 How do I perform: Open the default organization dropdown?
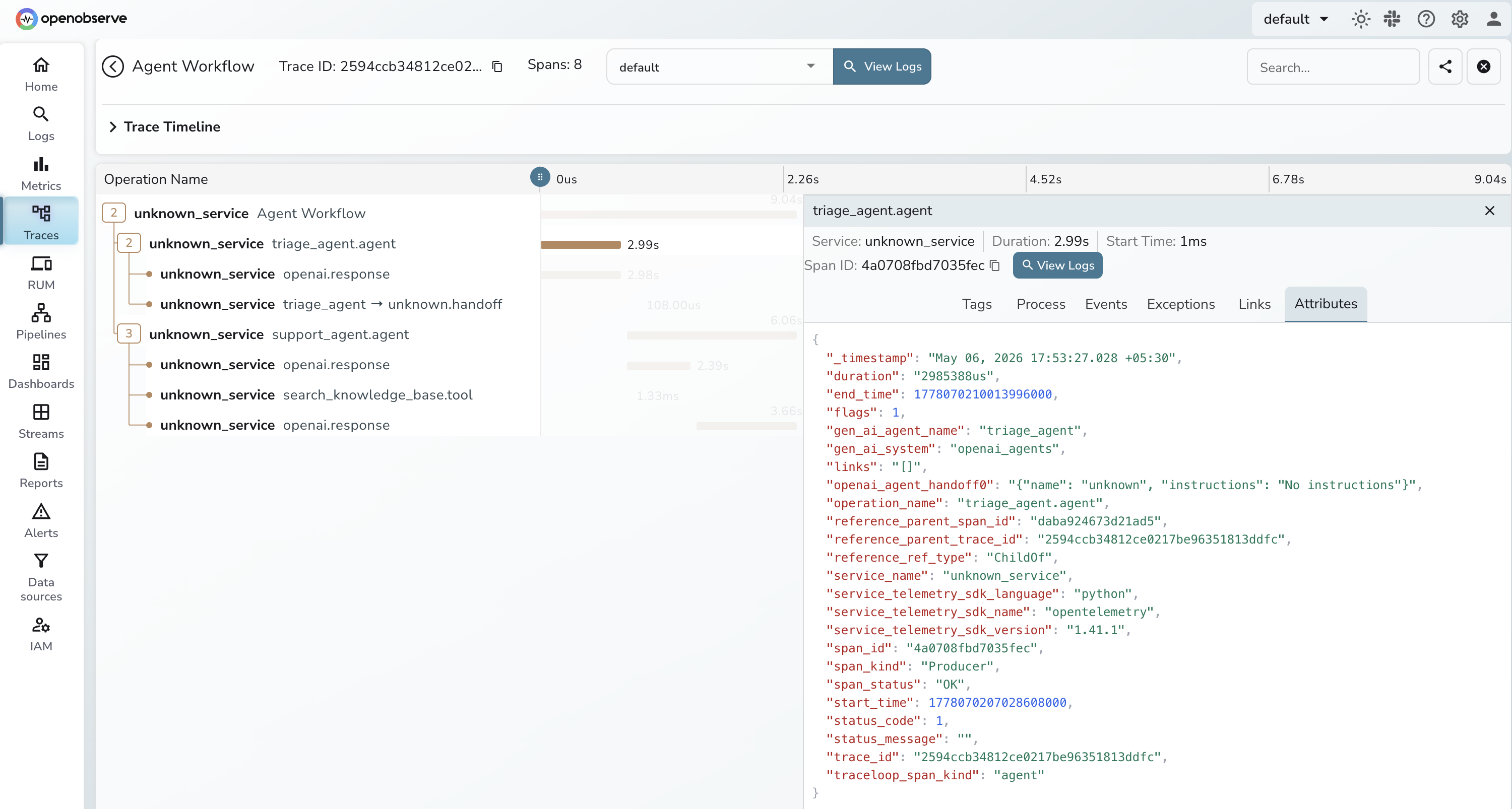click(1295, 19)
